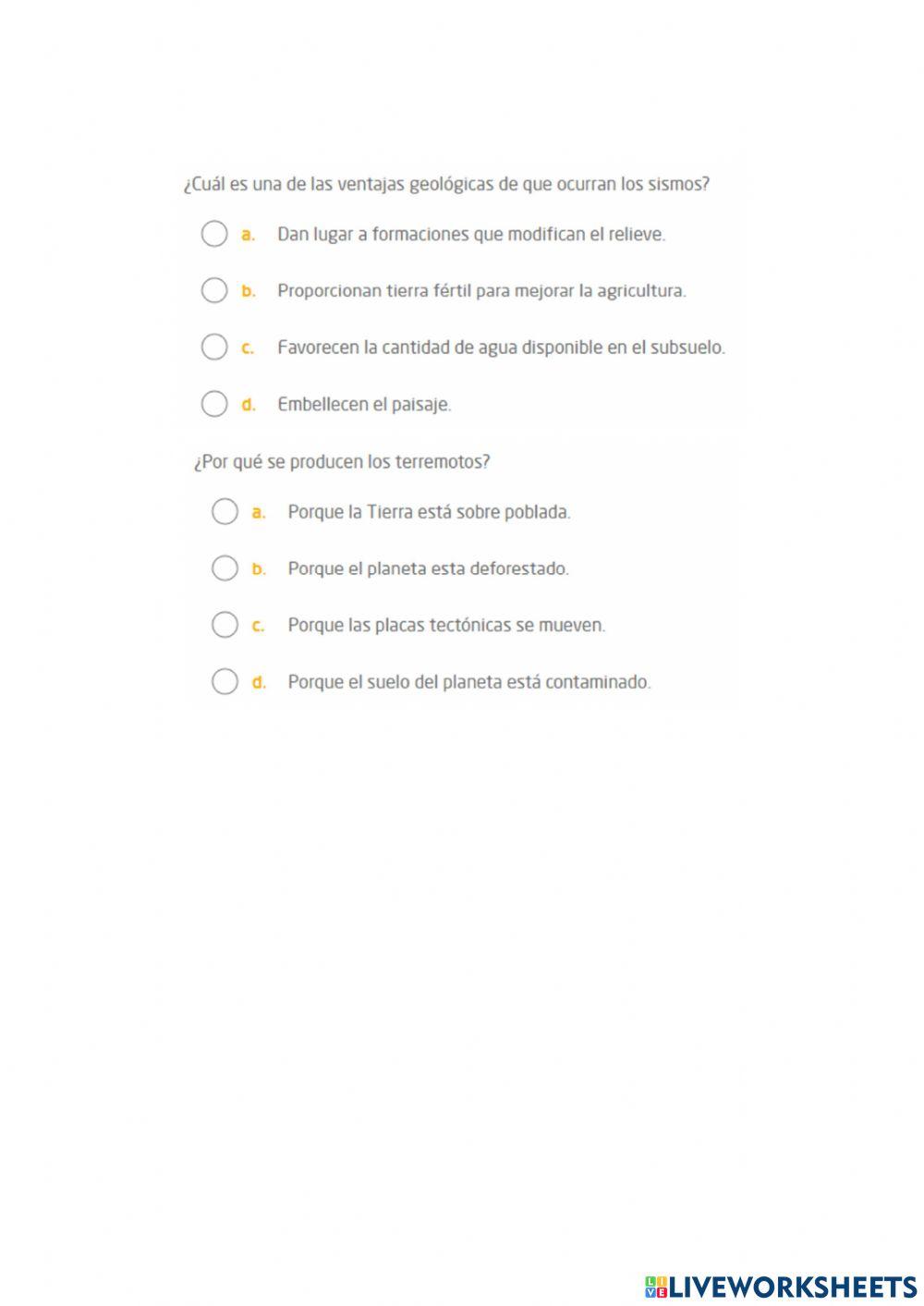
Task: Click answer text 'Favorecen la cantidad de agua disponible'
Action: pos(501,348)
